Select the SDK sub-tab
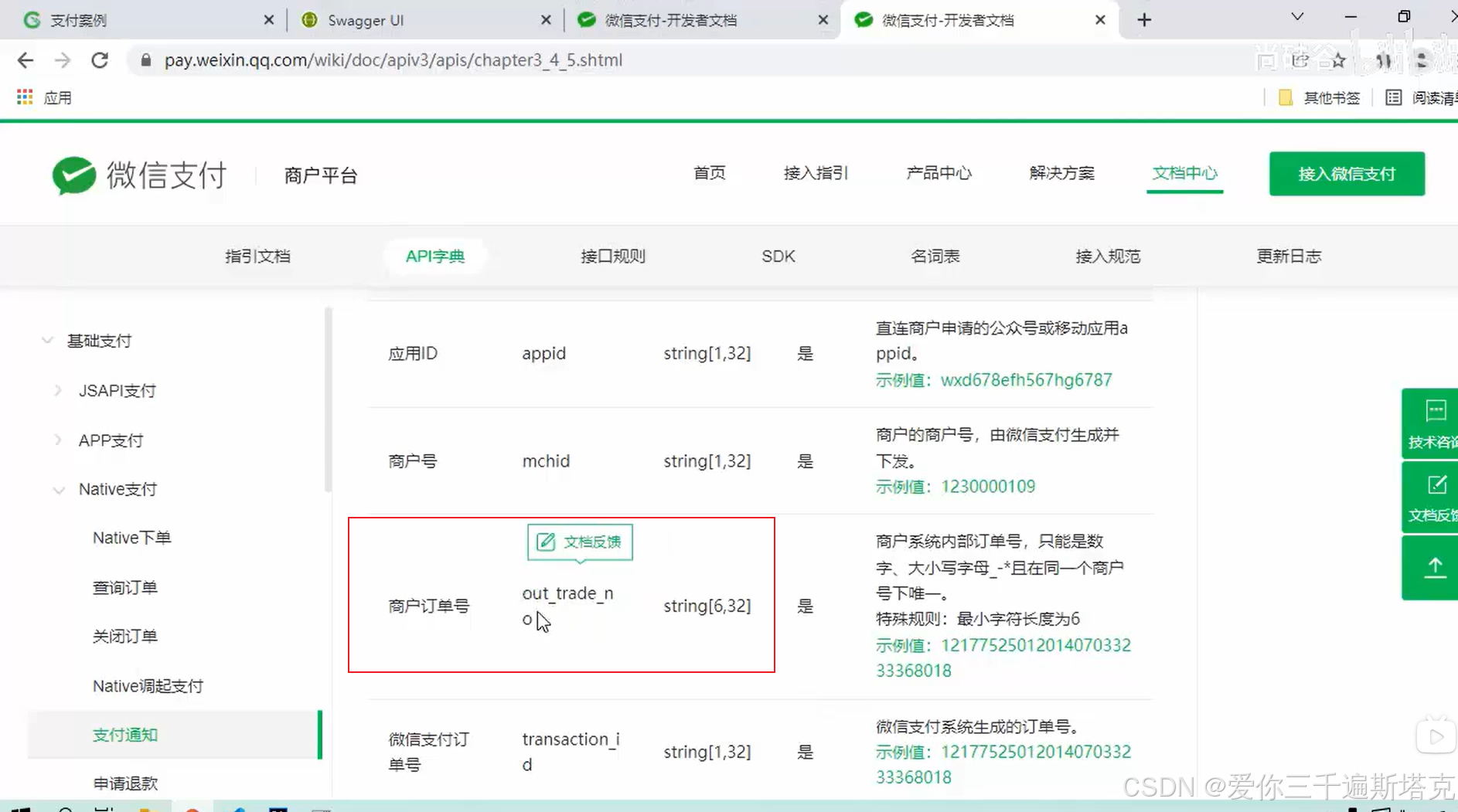Screen dimensions: 1458x812 click(x=778, y=257)
